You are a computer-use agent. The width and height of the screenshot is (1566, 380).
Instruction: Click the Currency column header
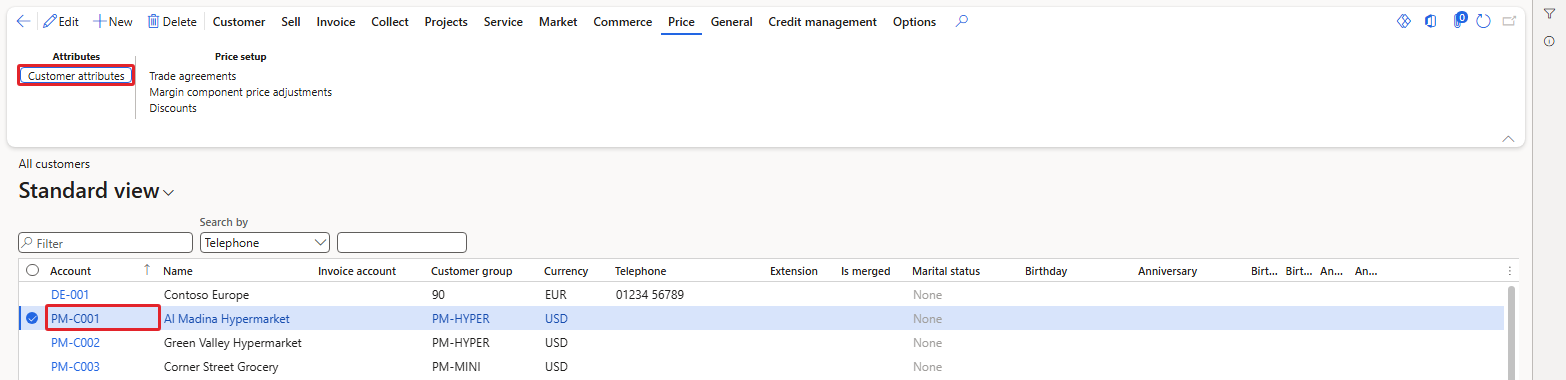click(566, 271)
